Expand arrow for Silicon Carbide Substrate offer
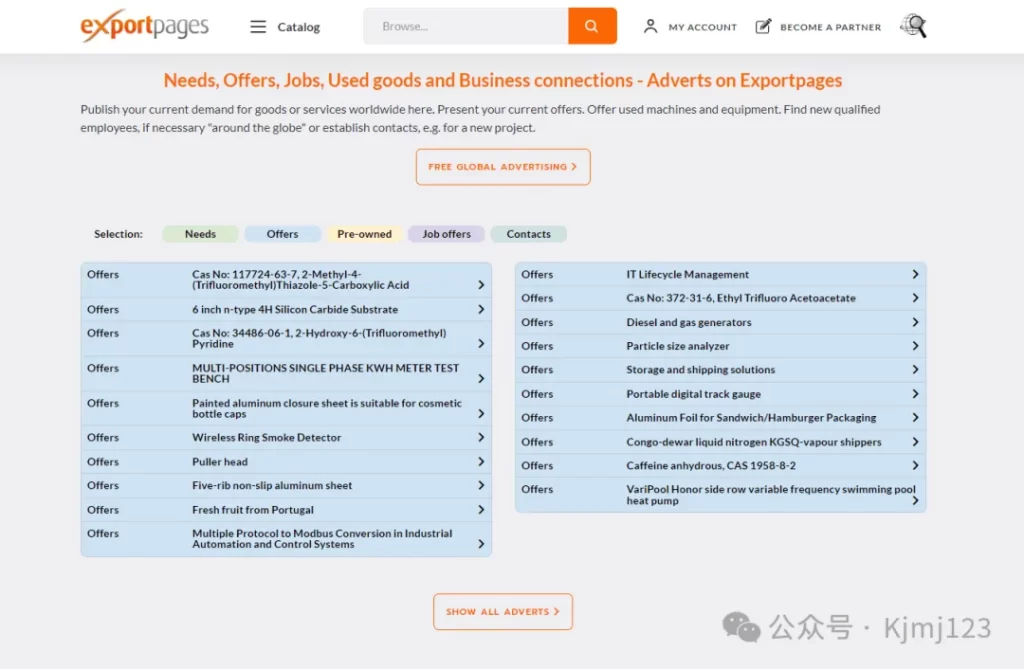 [x=481, y=309]
